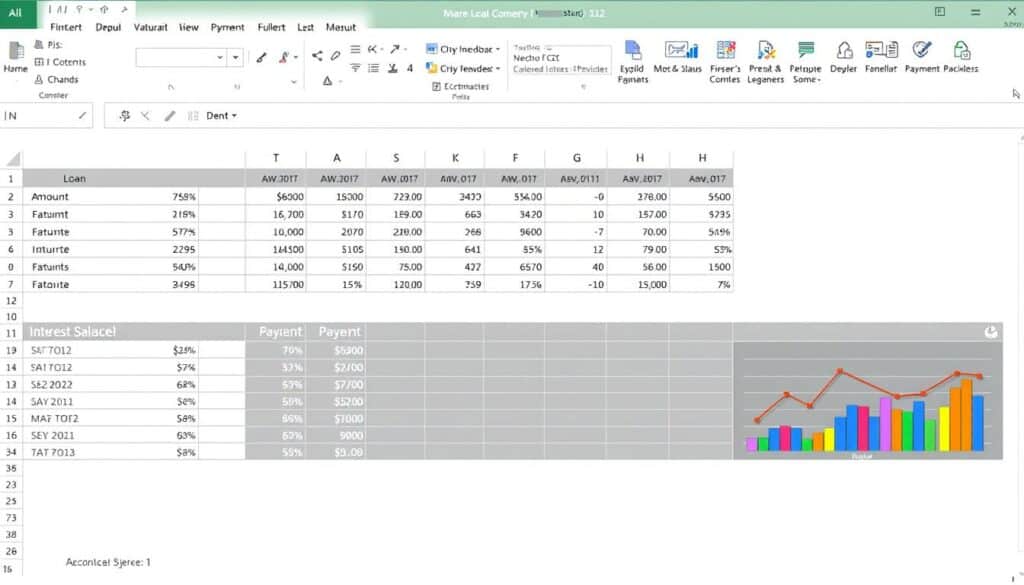Viewport: 1024px width, 585px height.
Task: Open the Pyment ribbon tab
Action: 227,27
